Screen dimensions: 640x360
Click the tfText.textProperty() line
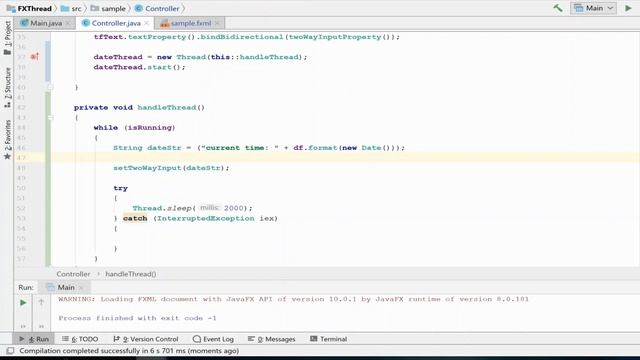247,37
